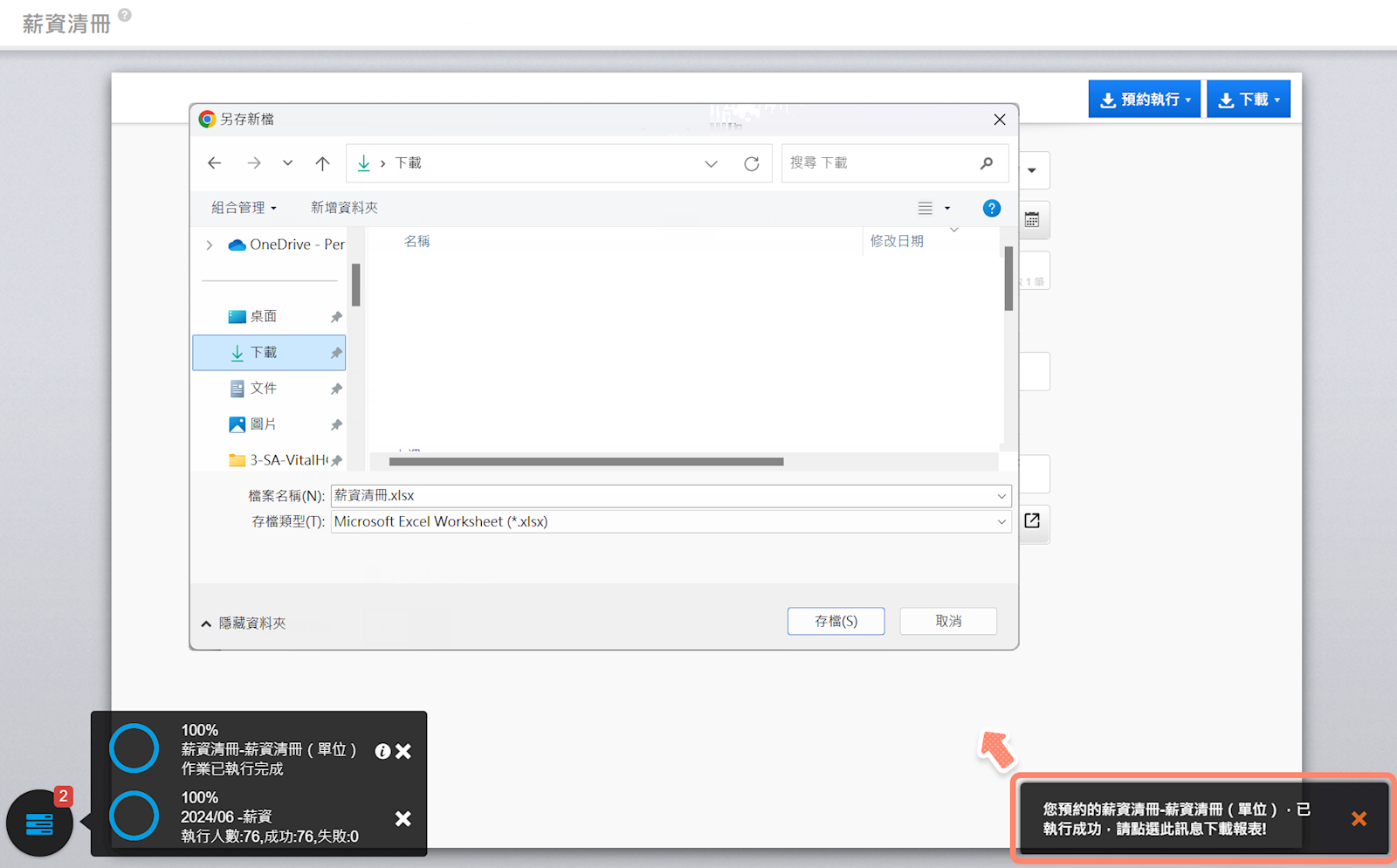Viewport: 1397px width, 868px height.
Task: Click the file name input field
Action: pos(664,495)
